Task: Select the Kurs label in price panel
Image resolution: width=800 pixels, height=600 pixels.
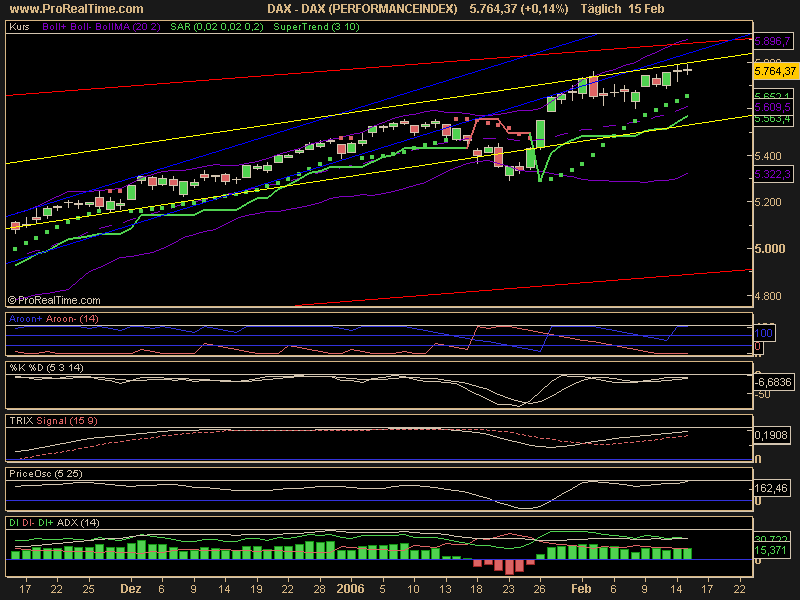Action: coord(19,27)
